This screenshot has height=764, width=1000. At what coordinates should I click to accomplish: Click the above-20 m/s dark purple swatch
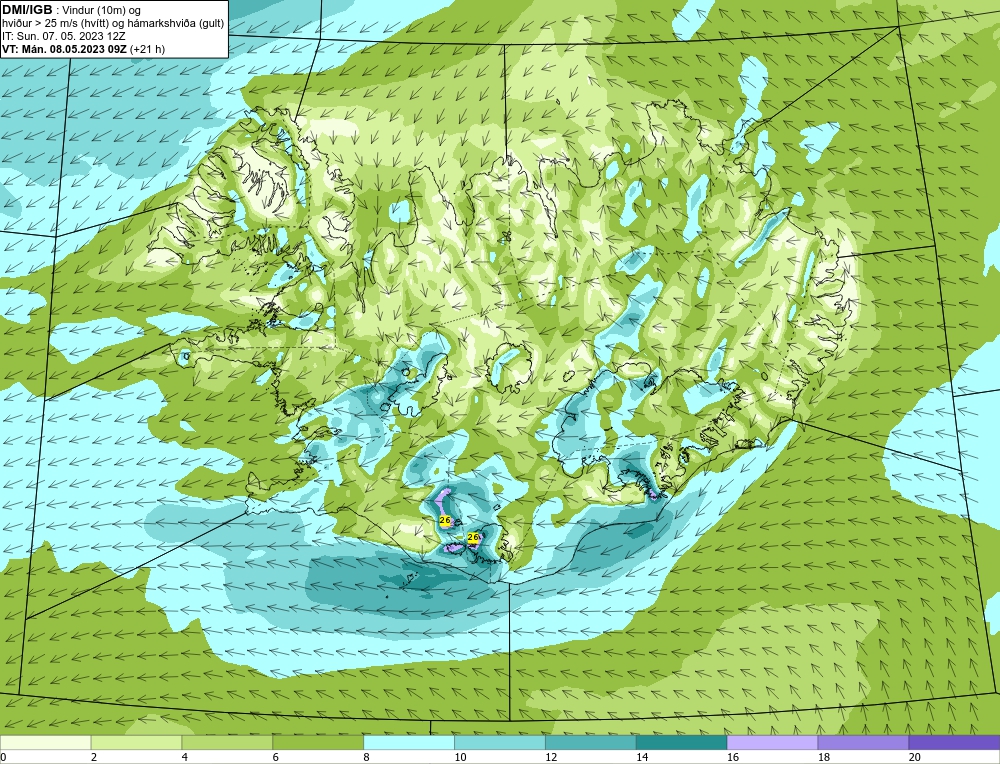point(954,742)
